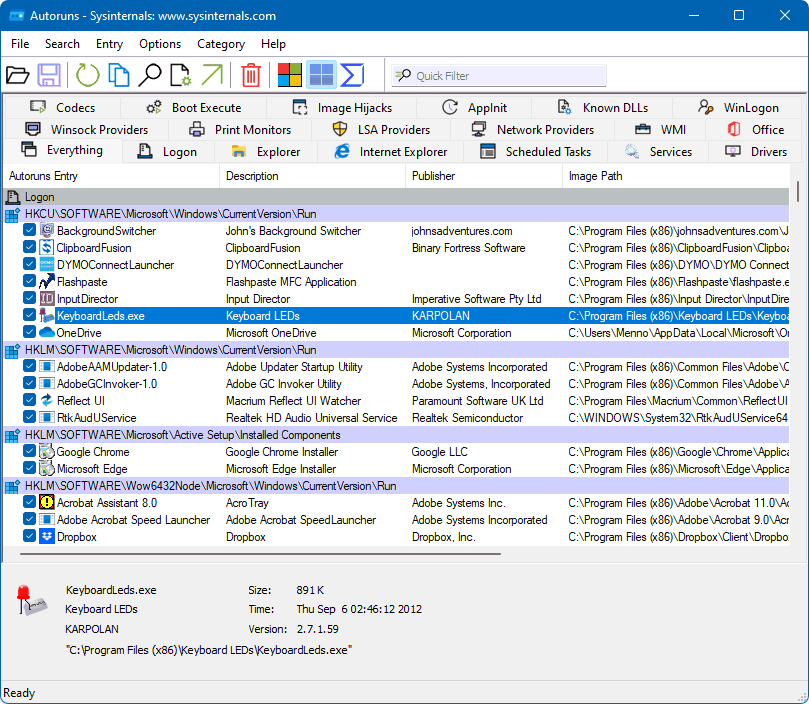Click the Copy toolbar icon
Screen dimensions: 809x704
click(119, 75)
